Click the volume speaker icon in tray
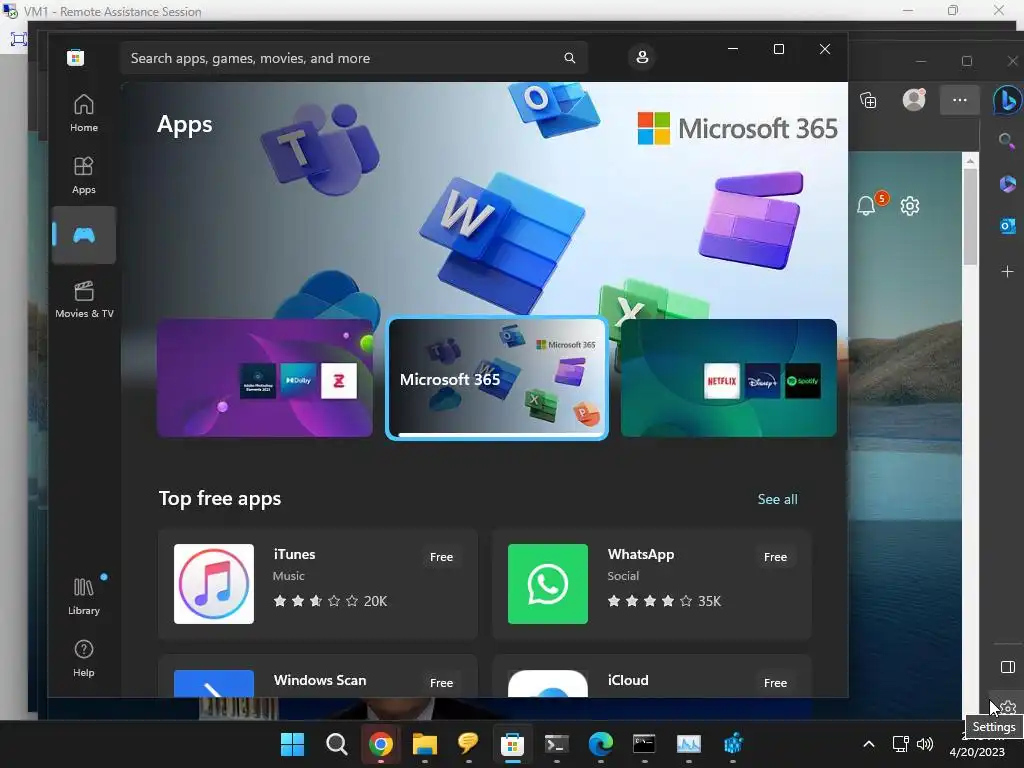The width and height of the screenshot is (1024, 768). (x=925, y=744)
